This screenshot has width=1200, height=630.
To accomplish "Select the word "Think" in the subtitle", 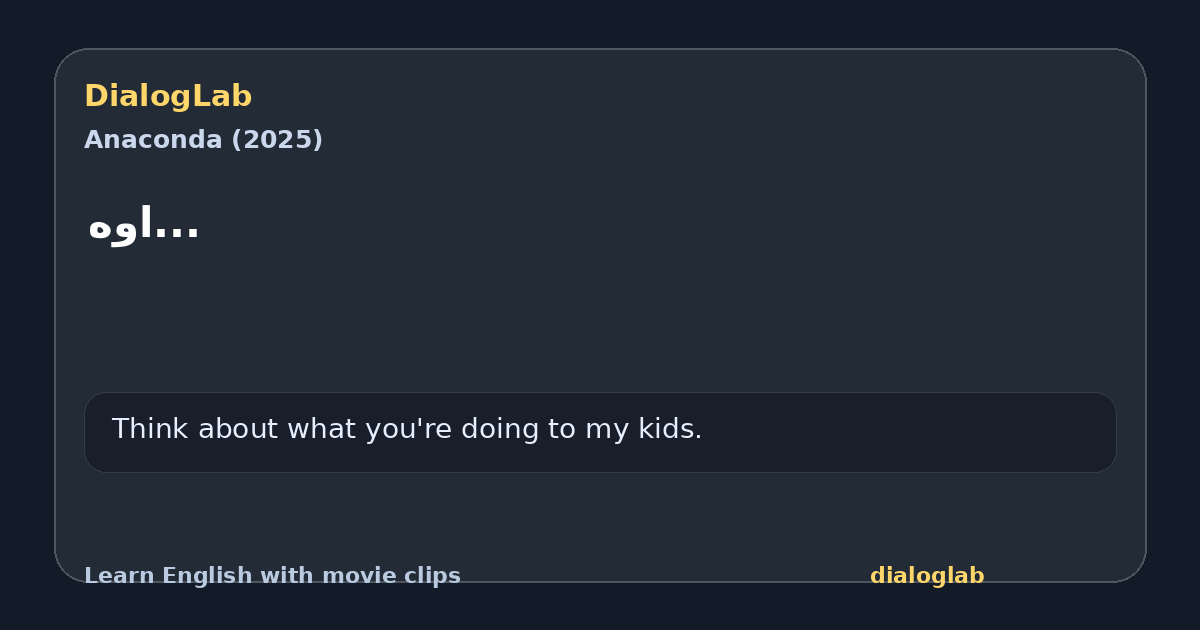I will coord(147,429).
